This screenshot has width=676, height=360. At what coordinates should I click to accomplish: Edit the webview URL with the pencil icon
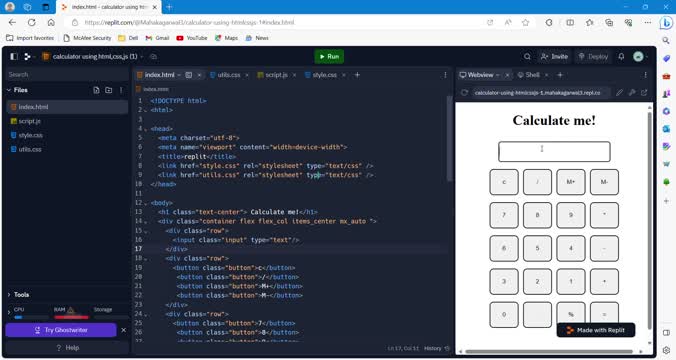tap(620, 93)
